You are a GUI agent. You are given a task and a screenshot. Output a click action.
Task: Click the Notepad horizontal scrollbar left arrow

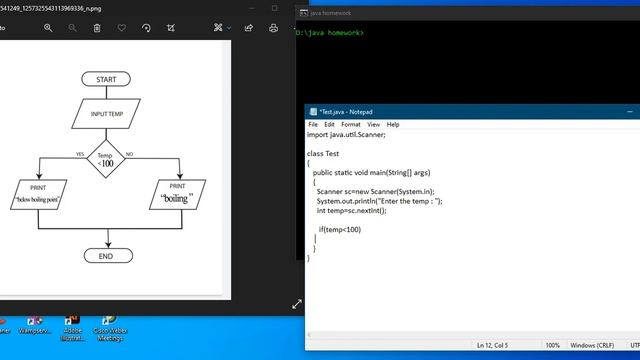(x=309, y=335)
